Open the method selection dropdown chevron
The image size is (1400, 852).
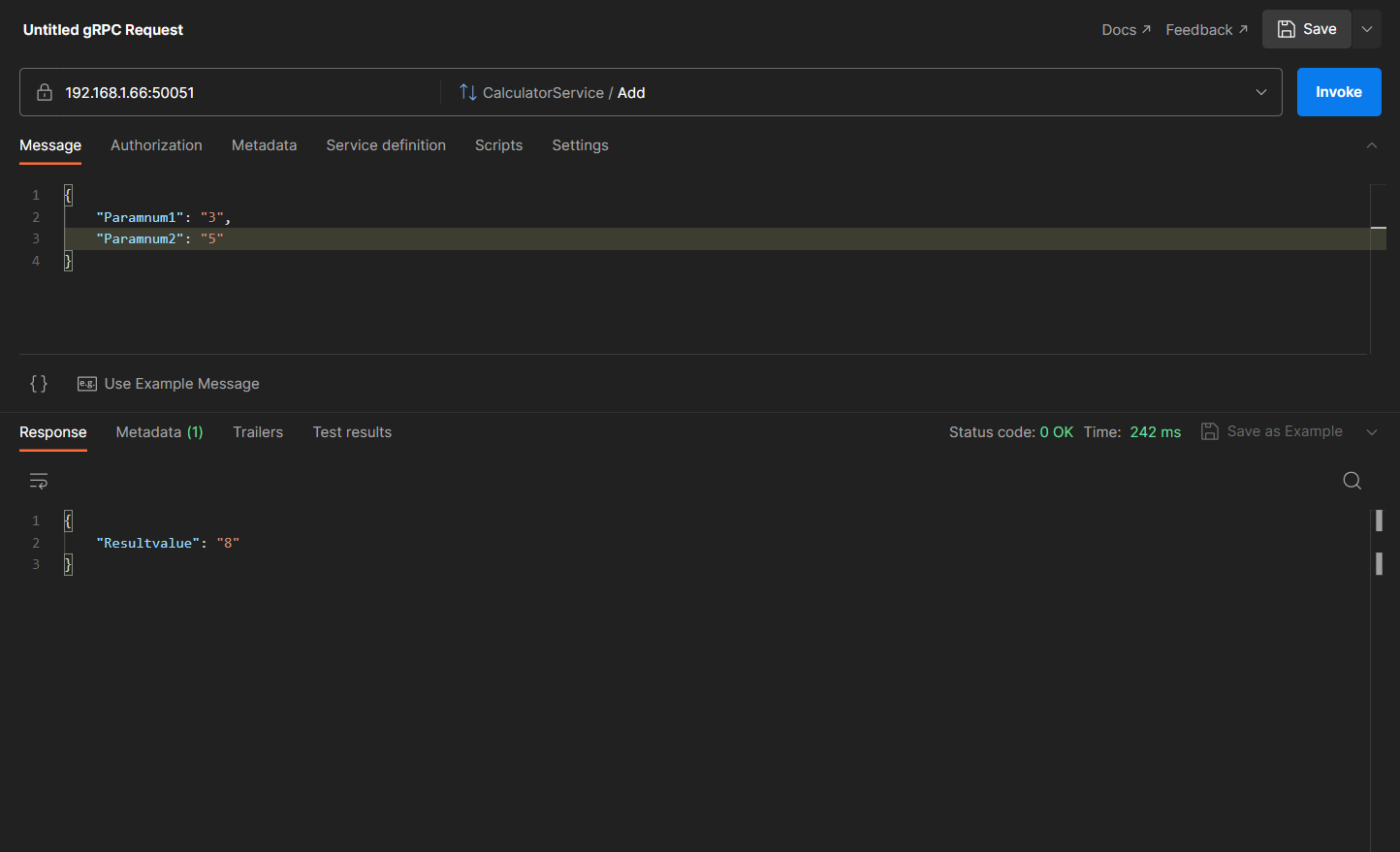coord(1260,93)
